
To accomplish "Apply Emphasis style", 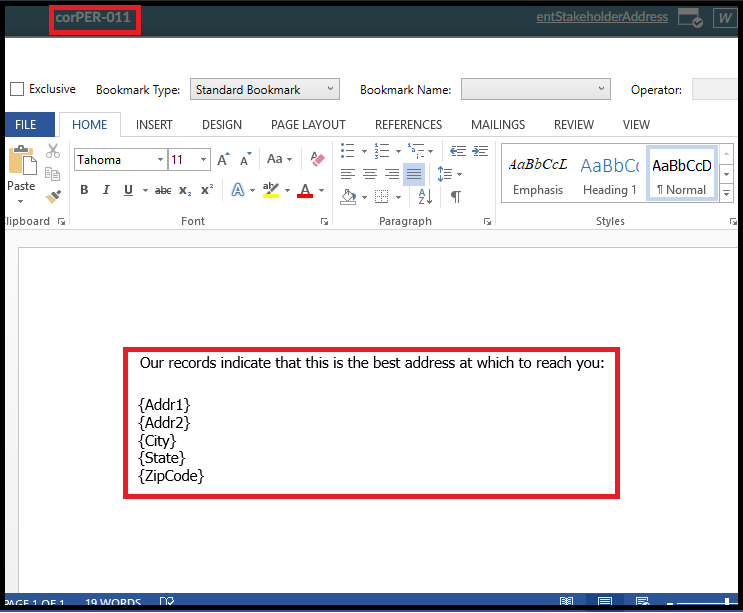I will [538, 175].
